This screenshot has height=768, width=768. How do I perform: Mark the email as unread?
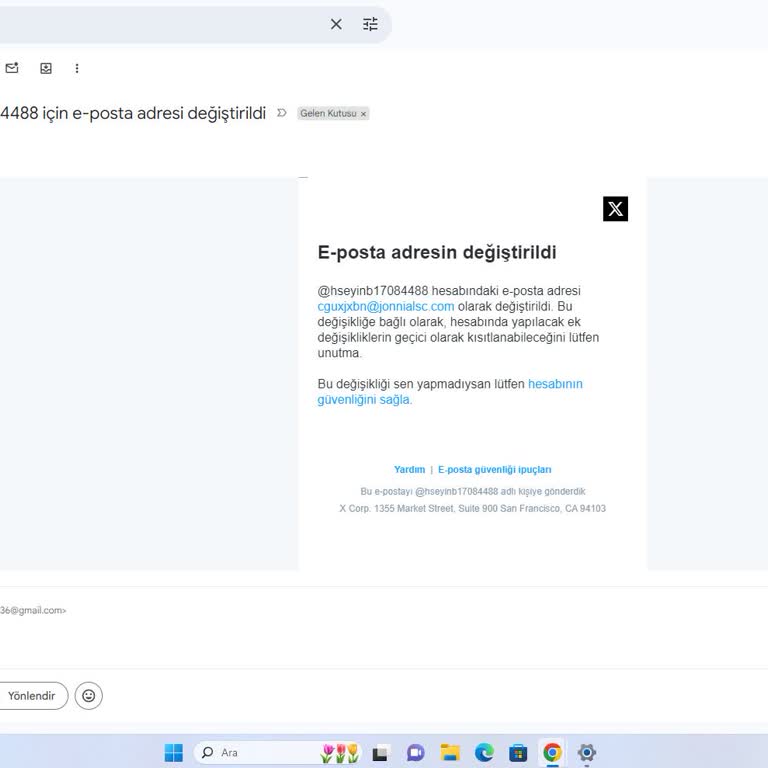tap(12, 68)
